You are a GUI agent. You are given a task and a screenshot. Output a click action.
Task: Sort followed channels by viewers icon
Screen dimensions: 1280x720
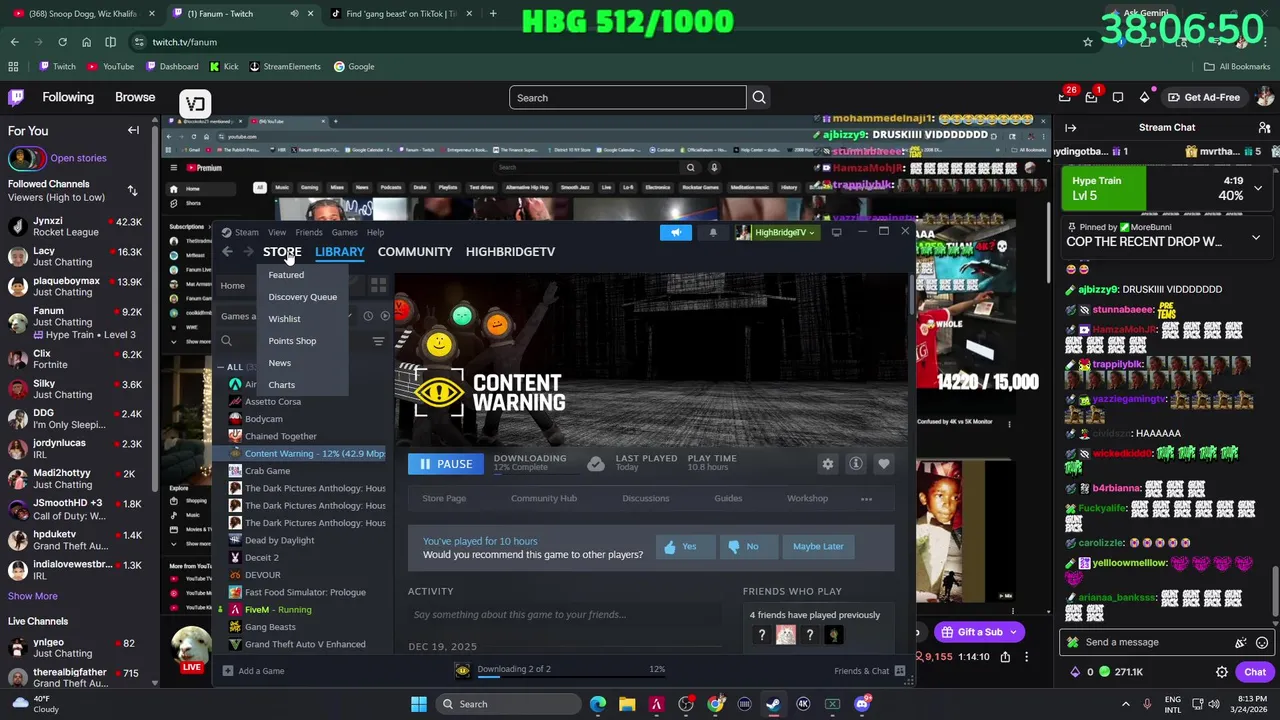[x=132, y=190]
